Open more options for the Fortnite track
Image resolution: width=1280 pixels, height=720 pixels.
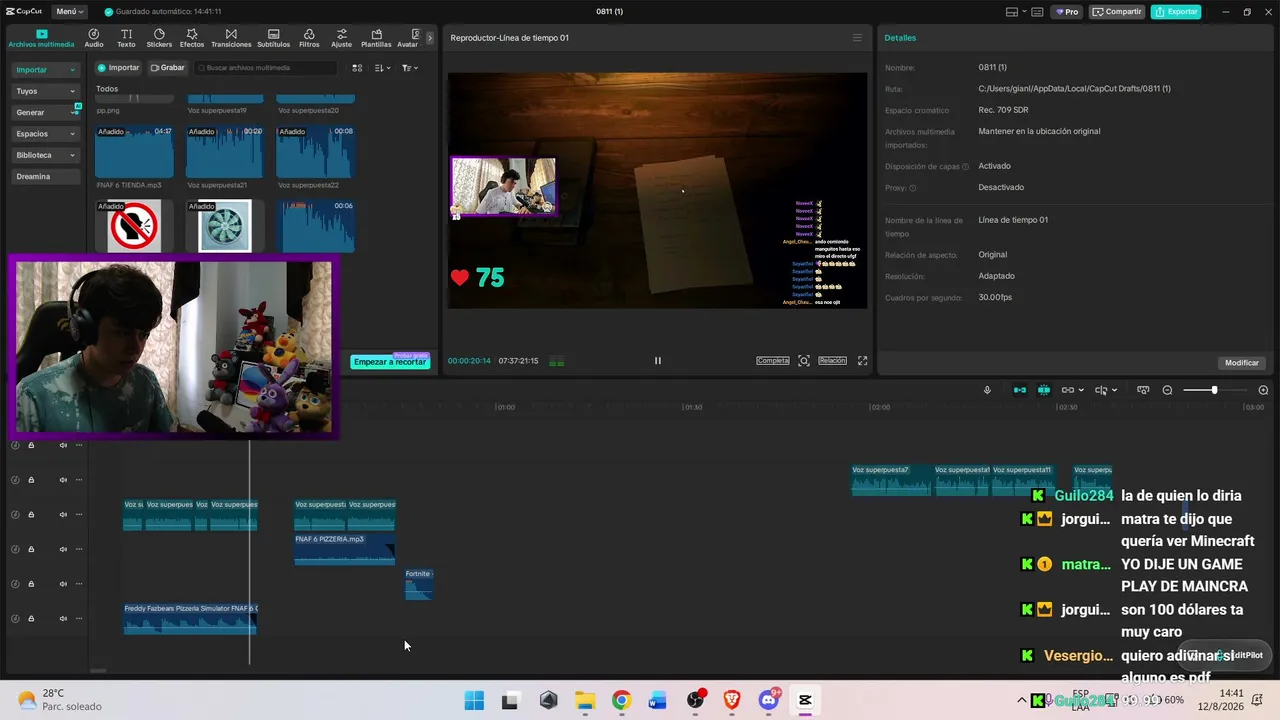tap(79, 584)
